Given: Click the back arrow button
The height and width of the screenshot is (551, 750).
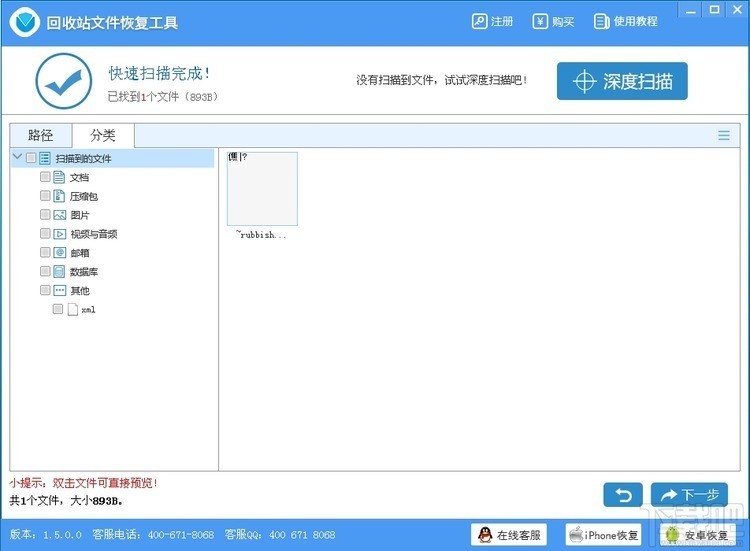Looking at the screenshot, I should 623,495.
